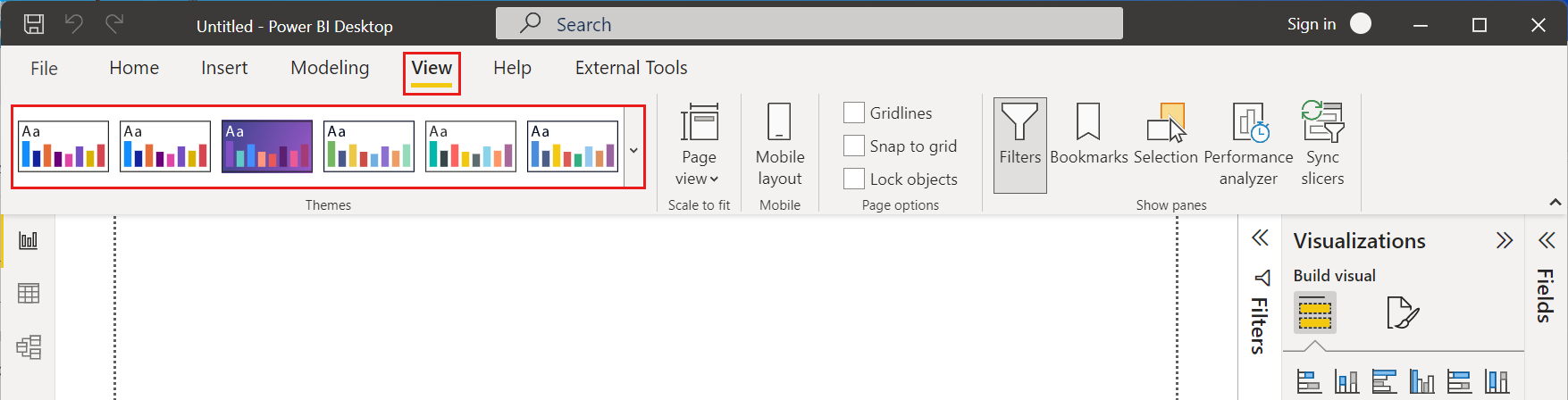Click the Save icon in title bar
The width and height of the screenshot is (1568, 400).
[x=34, y=24]
